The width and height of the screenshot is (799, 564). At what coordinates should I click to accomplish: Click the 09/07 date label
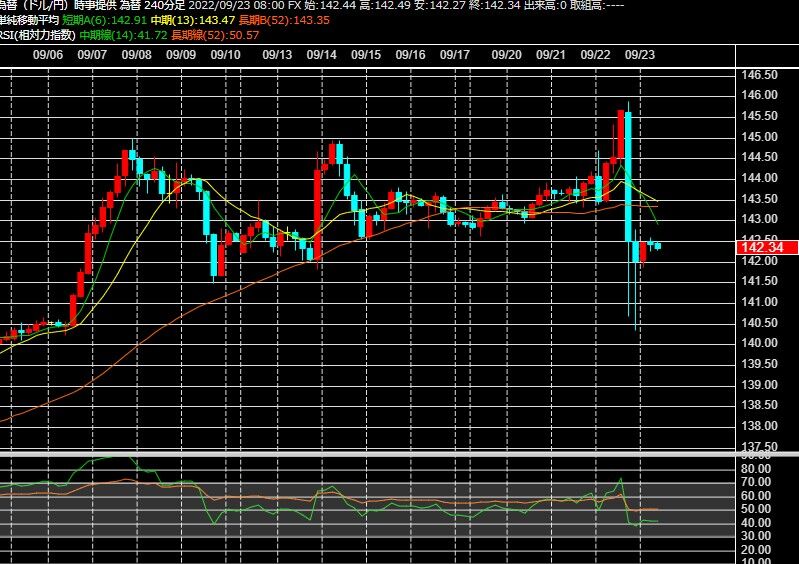coord(92,55)
